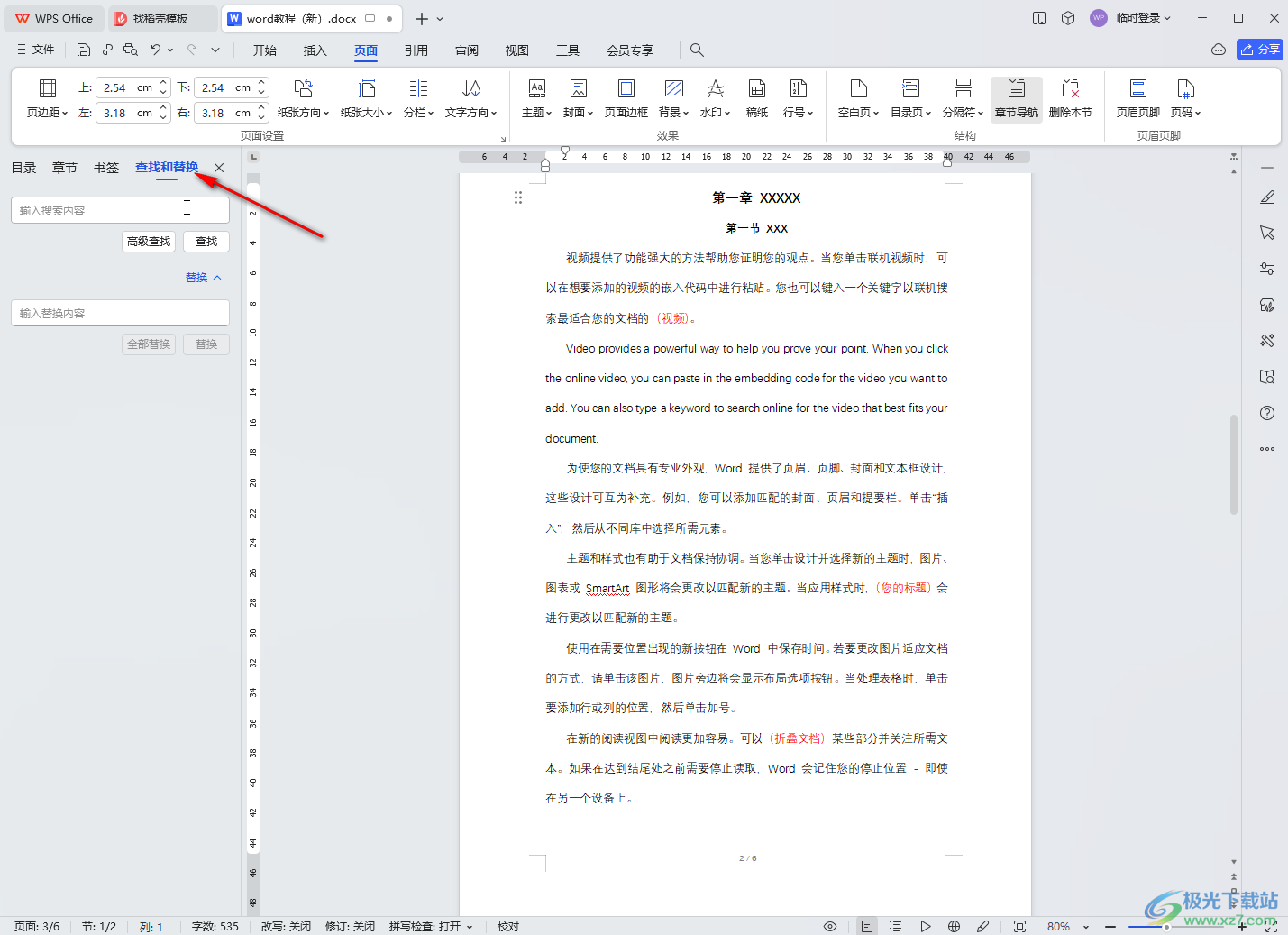
Task: Select the Bookmarks tab in navigation pane
Action: 106,168
